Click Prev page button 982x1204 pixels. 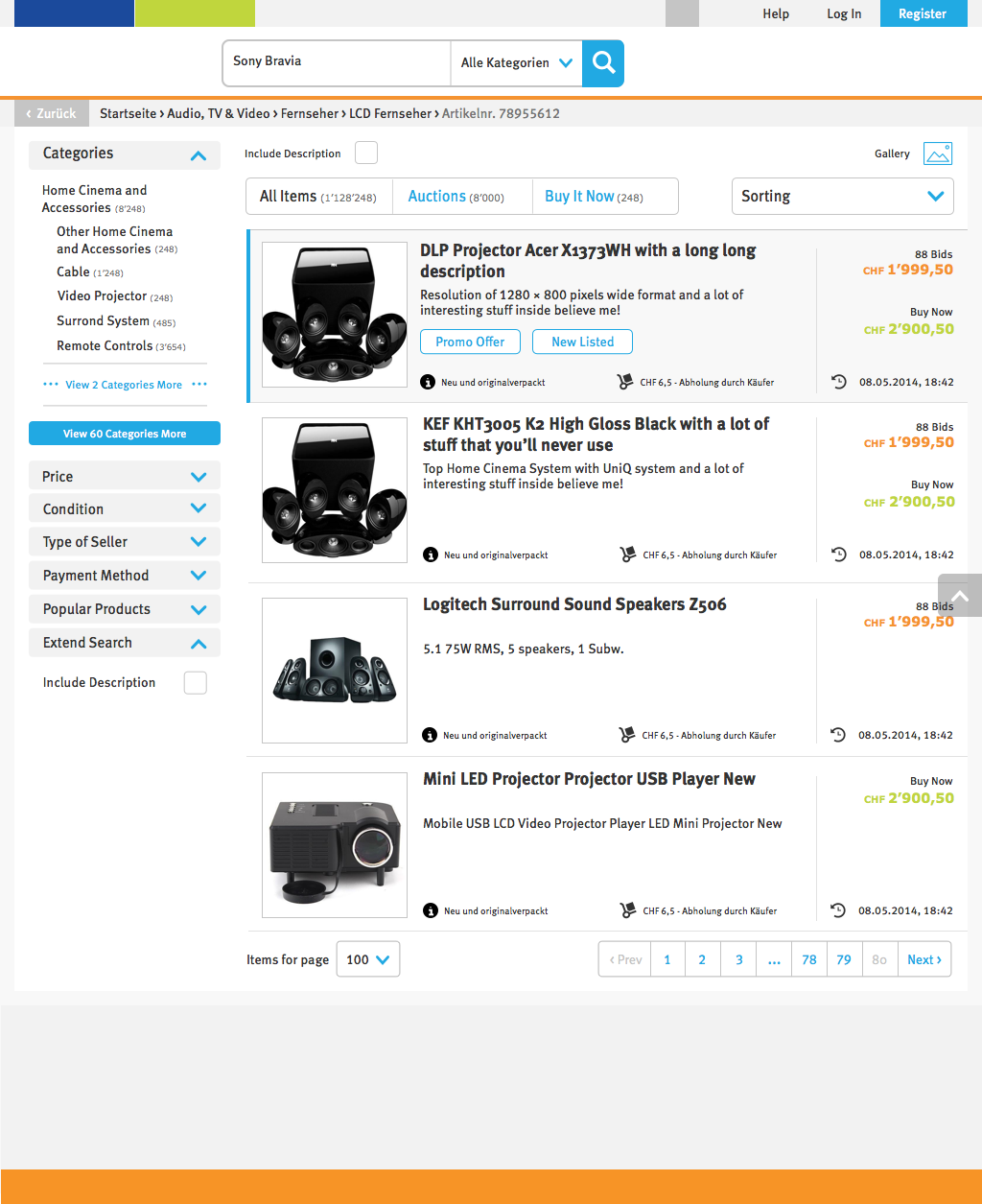point(625,959)
